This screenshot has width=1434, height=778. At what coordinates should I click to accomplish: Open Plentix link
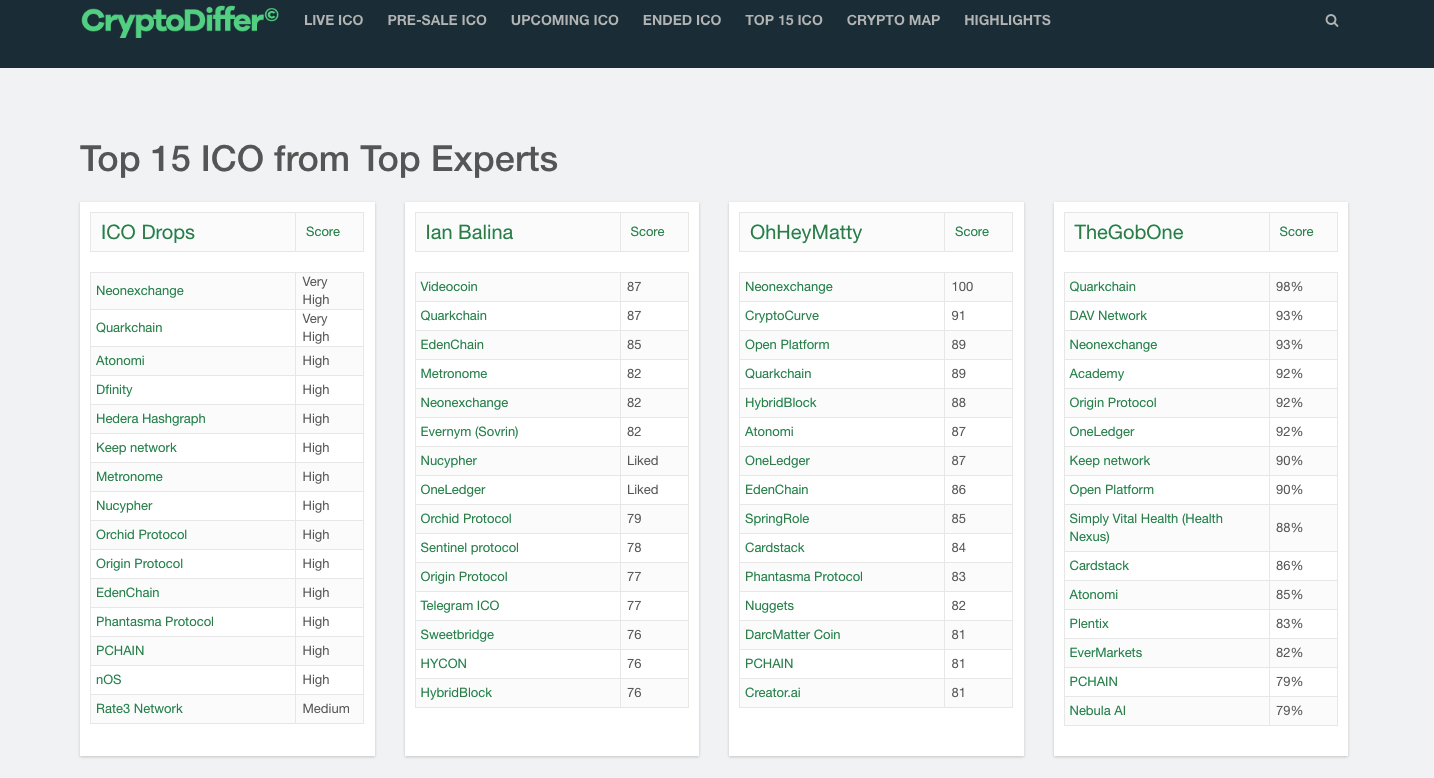click(x=1089, y=624)
